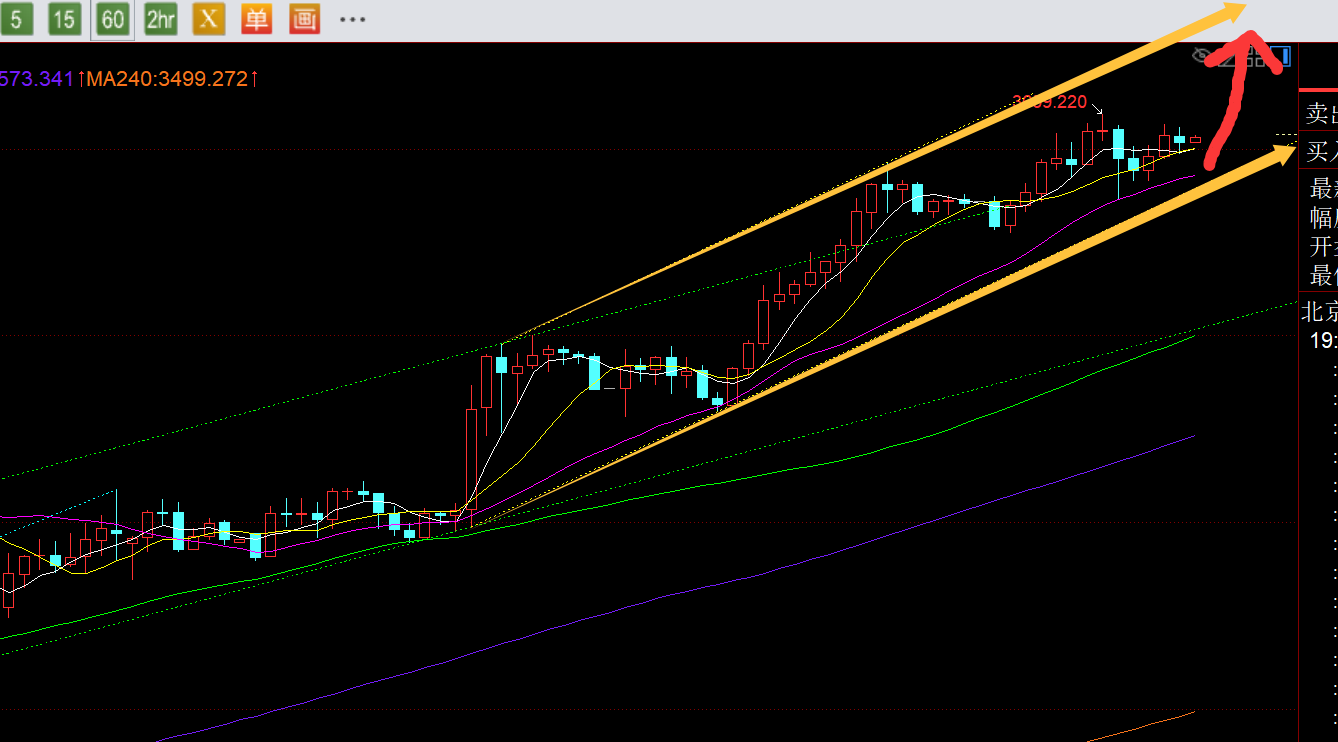Click the large cyan candle below the price high
1338x742 pixels.
click(x=1118, y=144)
